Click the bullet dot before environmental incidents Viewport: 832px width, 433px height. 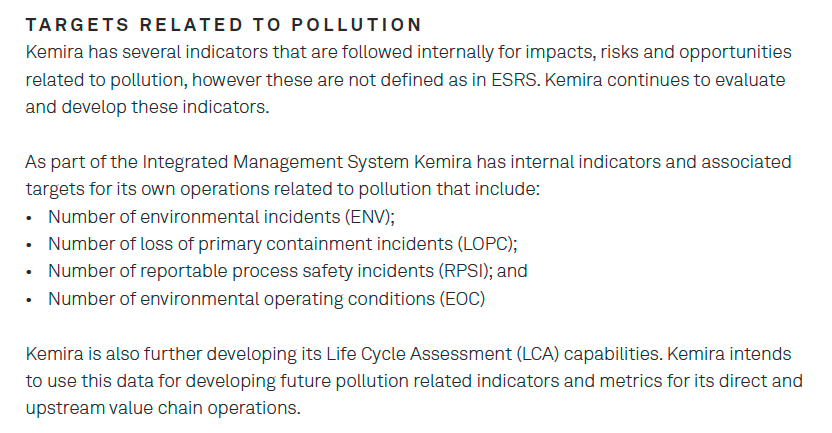coord(29,218)
